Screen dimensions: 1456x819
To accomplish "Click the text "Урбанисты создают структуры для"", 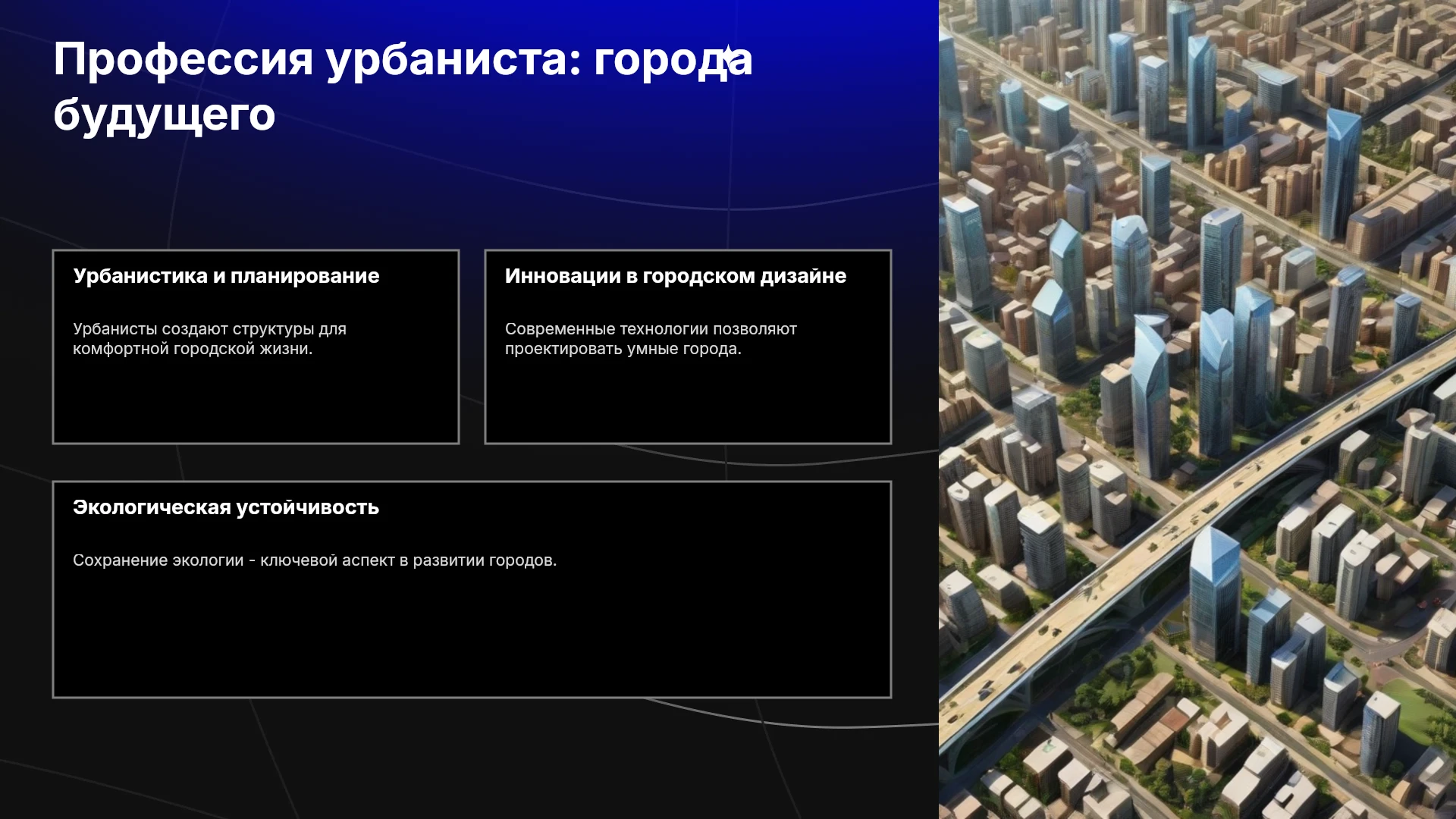I will click(209, 329).
